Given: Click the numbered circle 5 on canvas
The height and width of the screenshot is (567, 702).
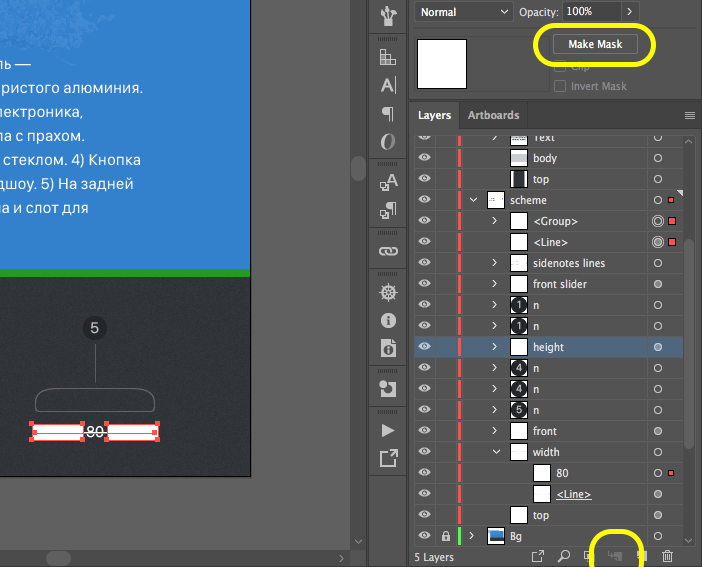Looking at the screenshot, I should (x=94, y=328).
